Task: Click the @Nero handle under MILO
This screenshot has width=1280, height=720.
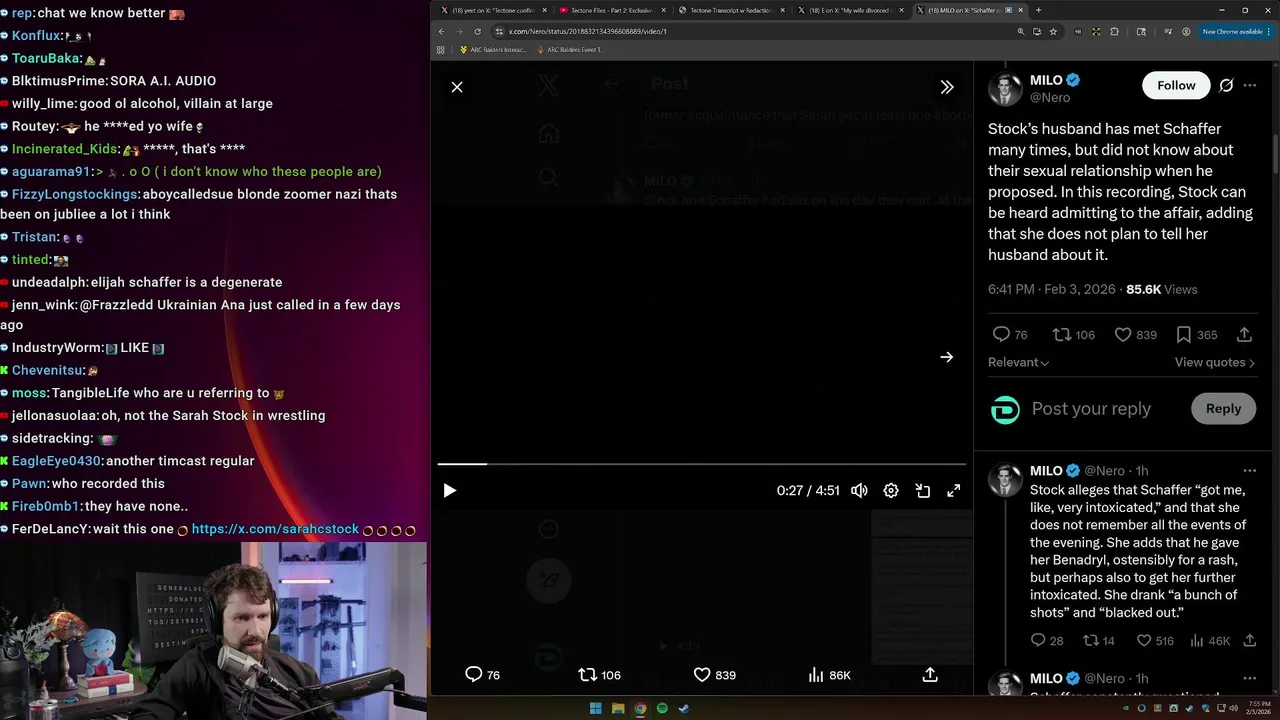Action: 1050,98
